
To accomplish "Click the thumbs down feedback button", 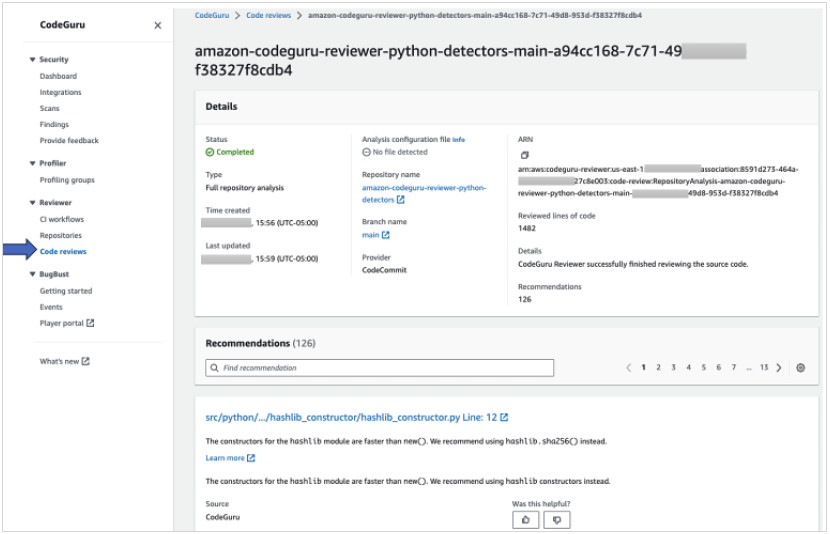I will (x=557, y=520).
